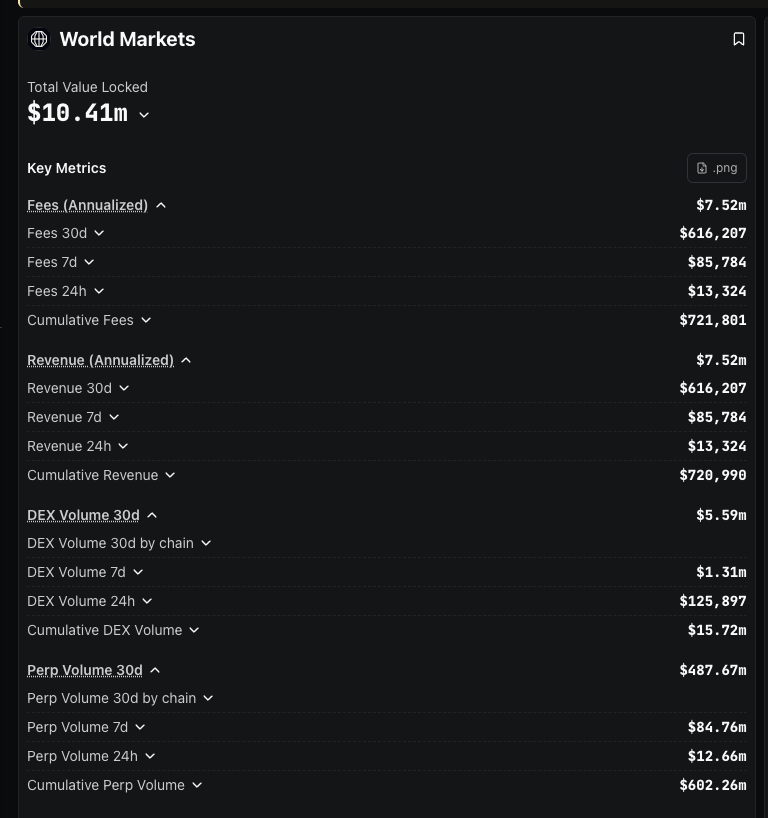Click the Fees (Annualized) label
Screen dimensions: 768x818
point(88,206)
